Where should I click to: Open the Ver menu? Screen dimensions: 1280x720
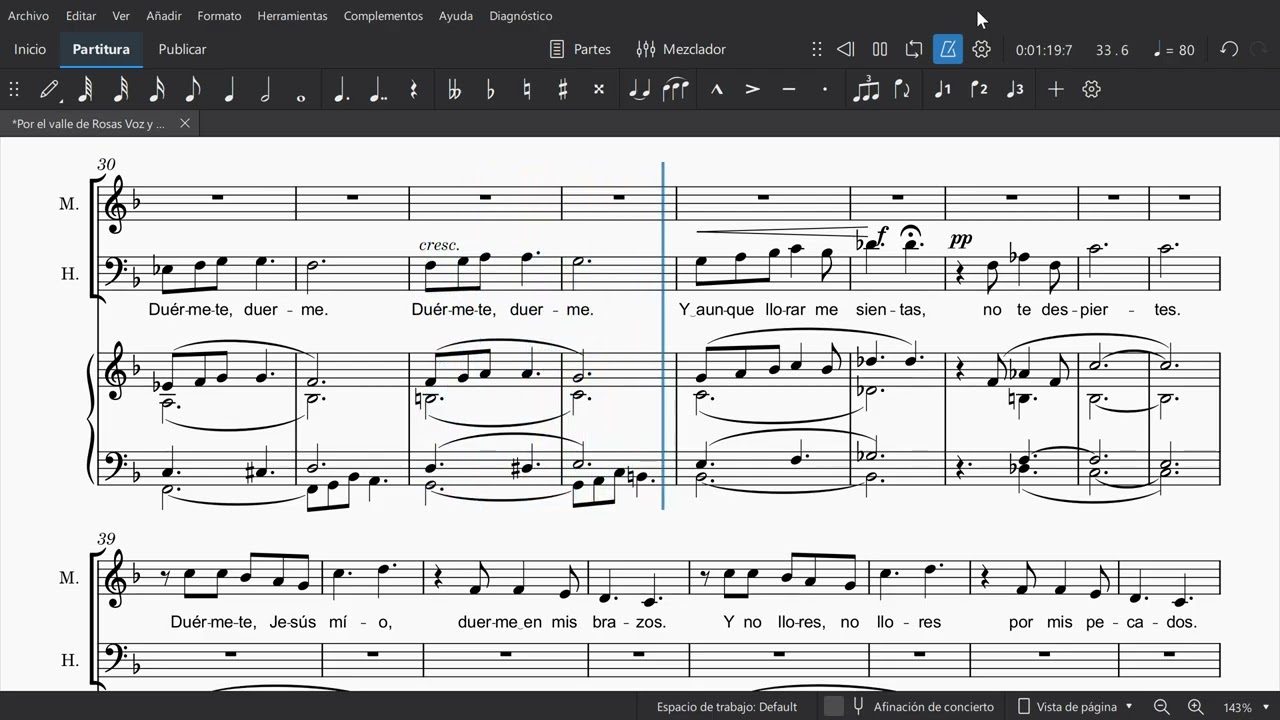(121, 16)
